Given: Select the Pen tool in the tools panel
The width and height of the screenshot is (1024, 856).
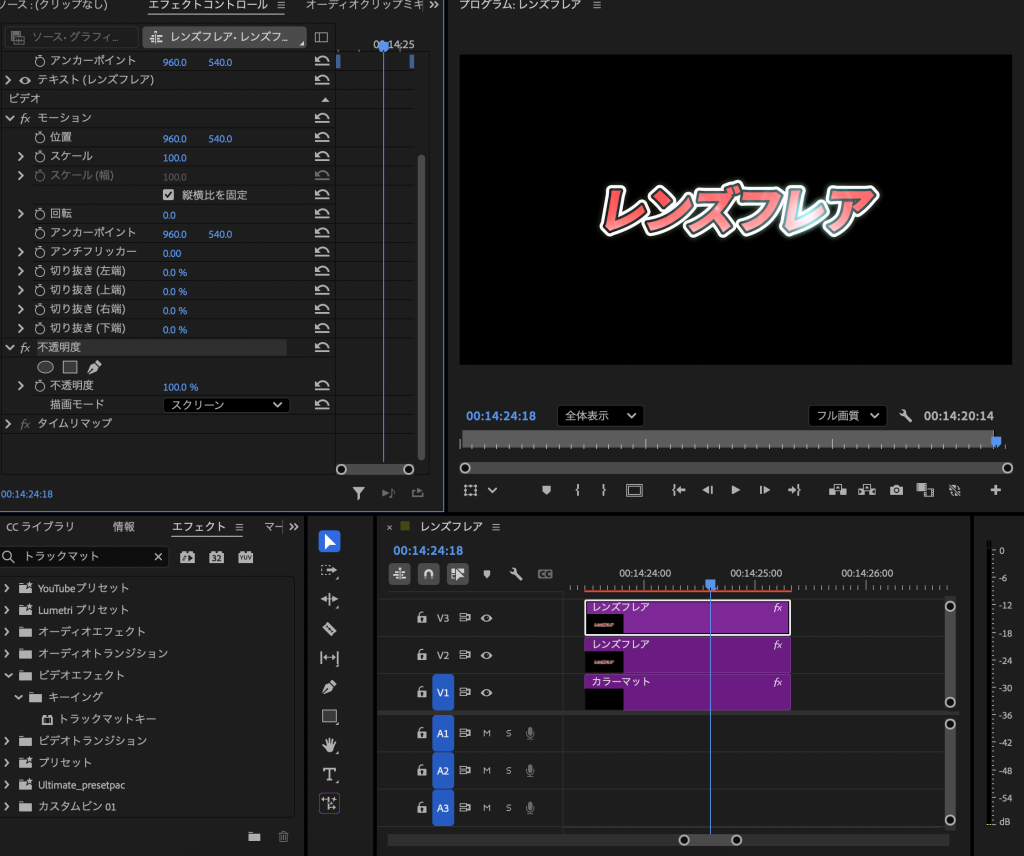Looking at the screenshot, I should (x=329, y=688).
